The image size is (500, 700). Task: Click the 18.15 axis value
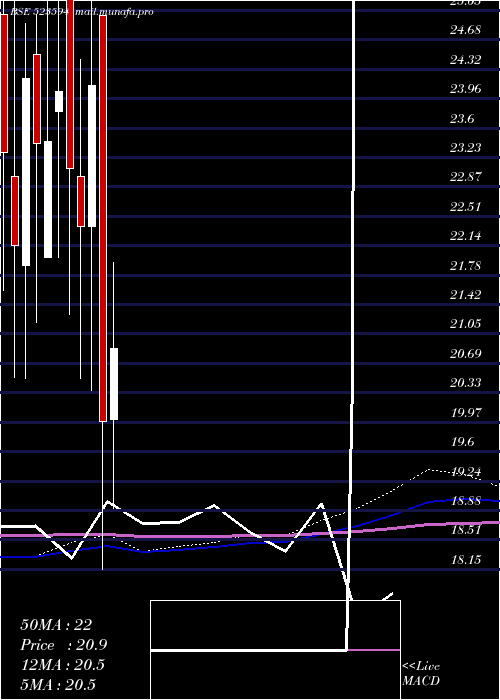465,559
